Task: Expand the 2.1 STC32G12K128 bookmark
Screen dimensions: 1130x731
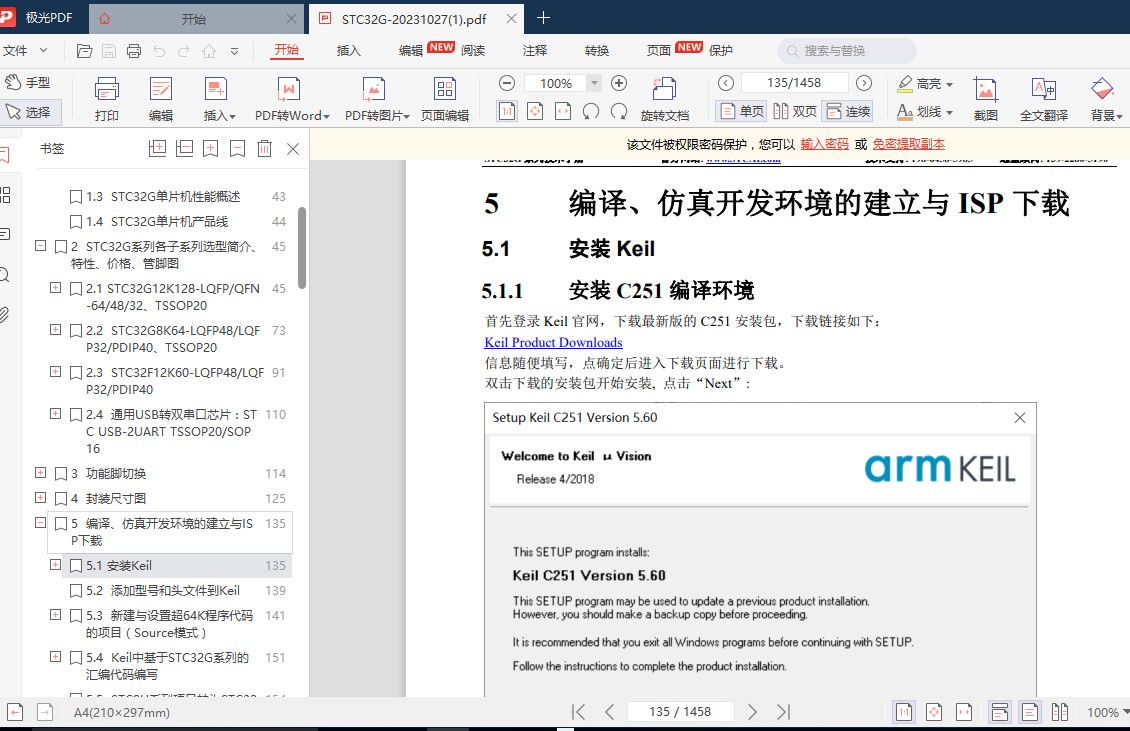Action: coord(55,288)
